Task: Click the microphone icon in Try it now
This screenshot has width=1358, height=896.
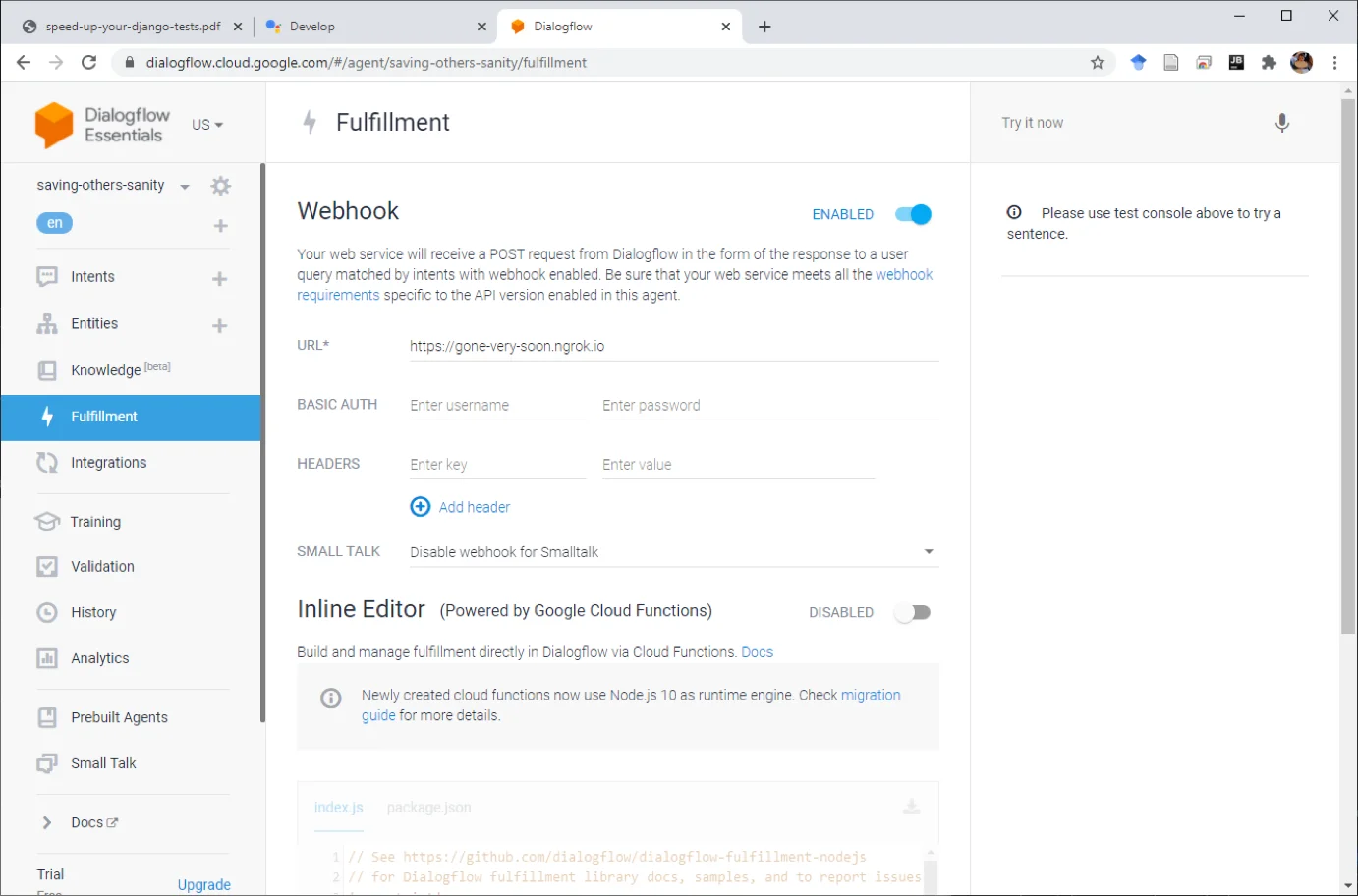Action: (1282, 123)
